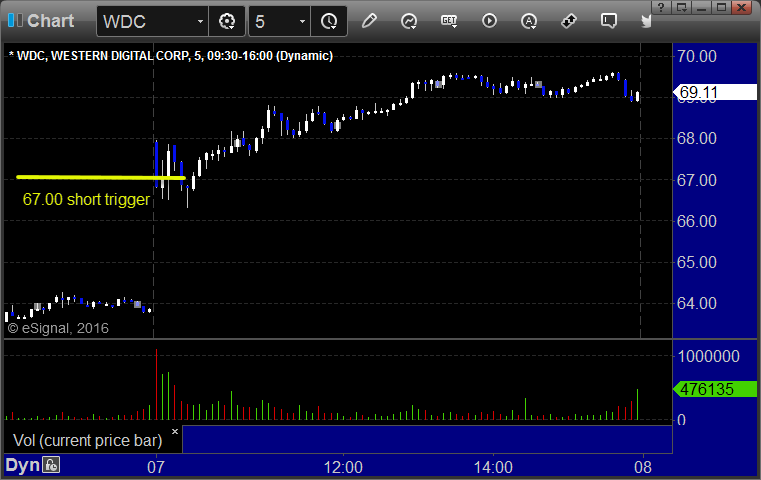
Task: Click the pop-out window button
Action: pyautogui.click(x=681, y=7)
